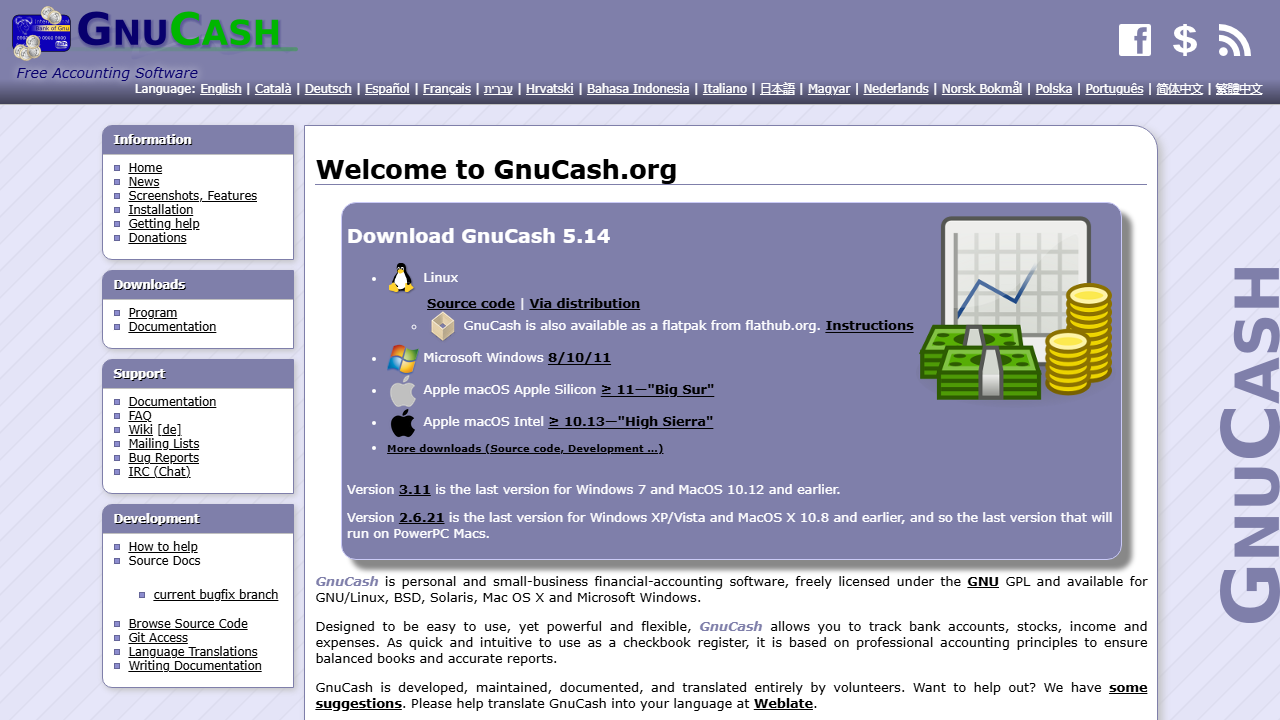Download Linux Source code
The image size is (1280, 720).
[x=471, y=304]
